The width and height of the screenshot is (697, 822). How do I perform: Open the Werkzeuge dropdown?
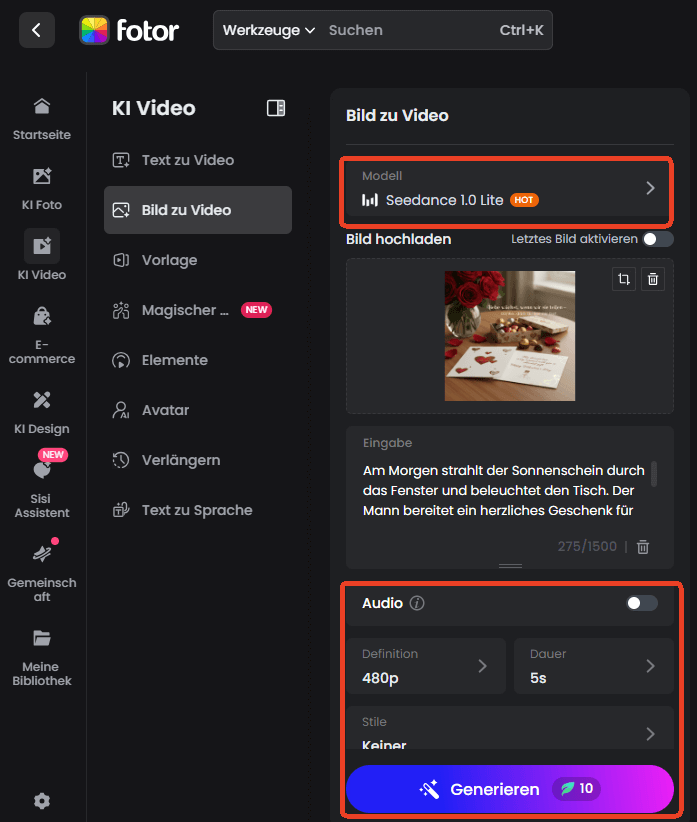click(x=268, y=30)
